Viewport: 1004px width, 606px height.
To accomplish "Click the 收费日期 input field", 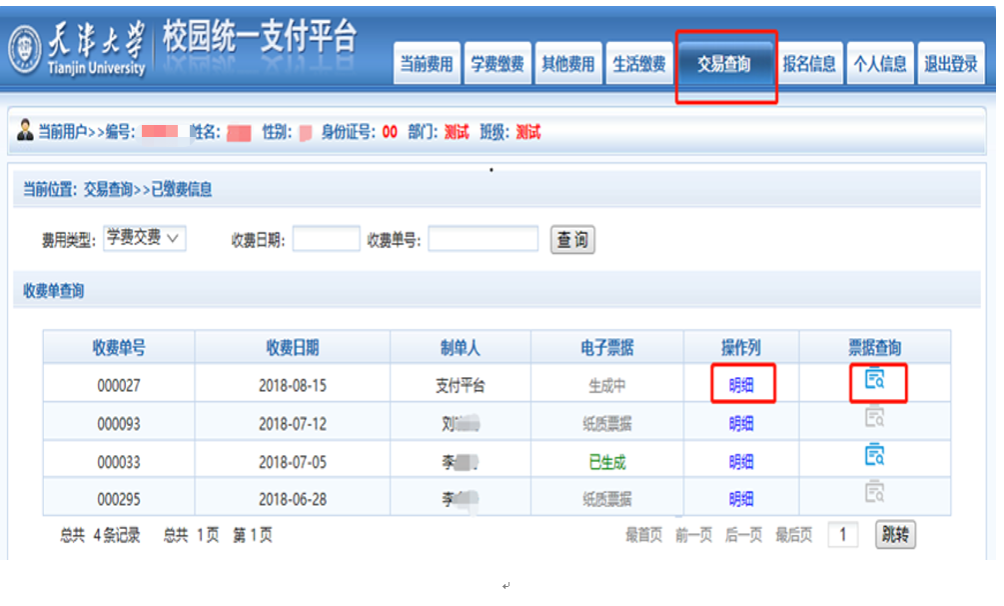I will click(326, 239).
